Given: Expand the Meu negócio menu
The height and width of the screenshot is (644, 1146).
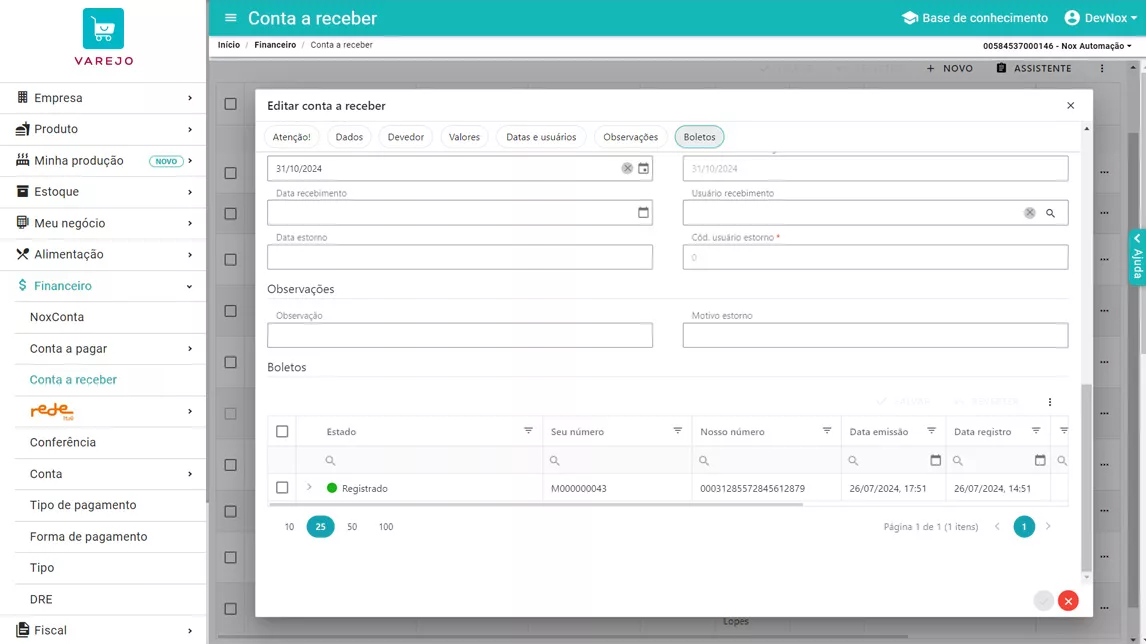Looking at the screenshot, I should coord(103,223).
